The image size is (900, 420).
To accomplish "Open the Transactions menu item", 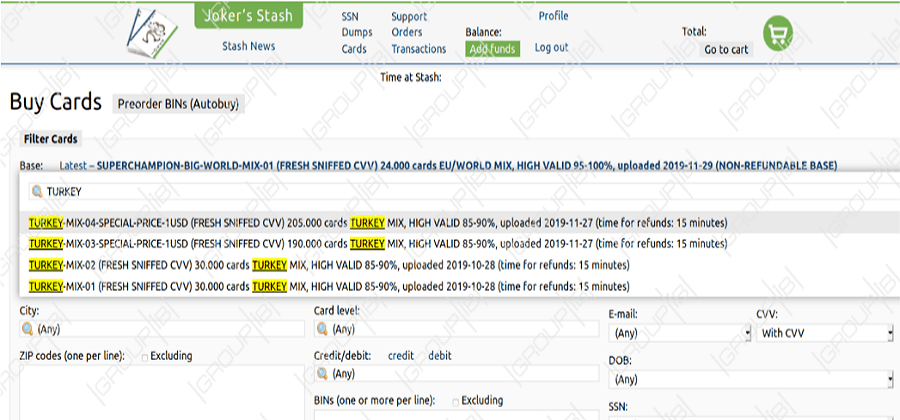I will click(419, 49).
